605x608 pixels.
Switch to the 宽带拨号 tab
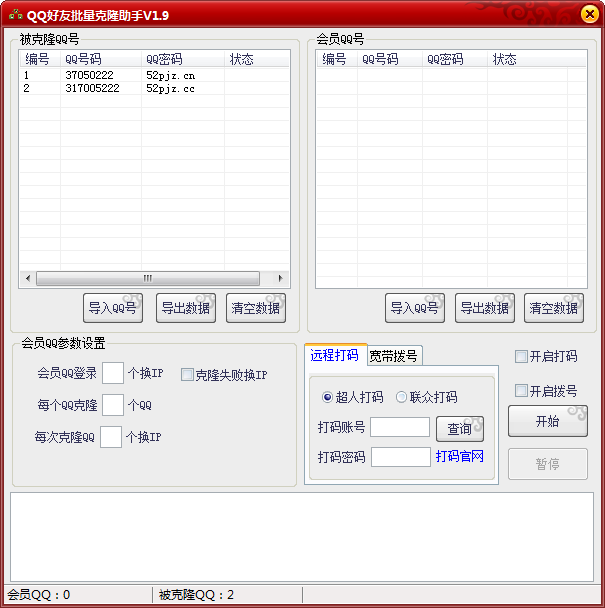point(394,355)
